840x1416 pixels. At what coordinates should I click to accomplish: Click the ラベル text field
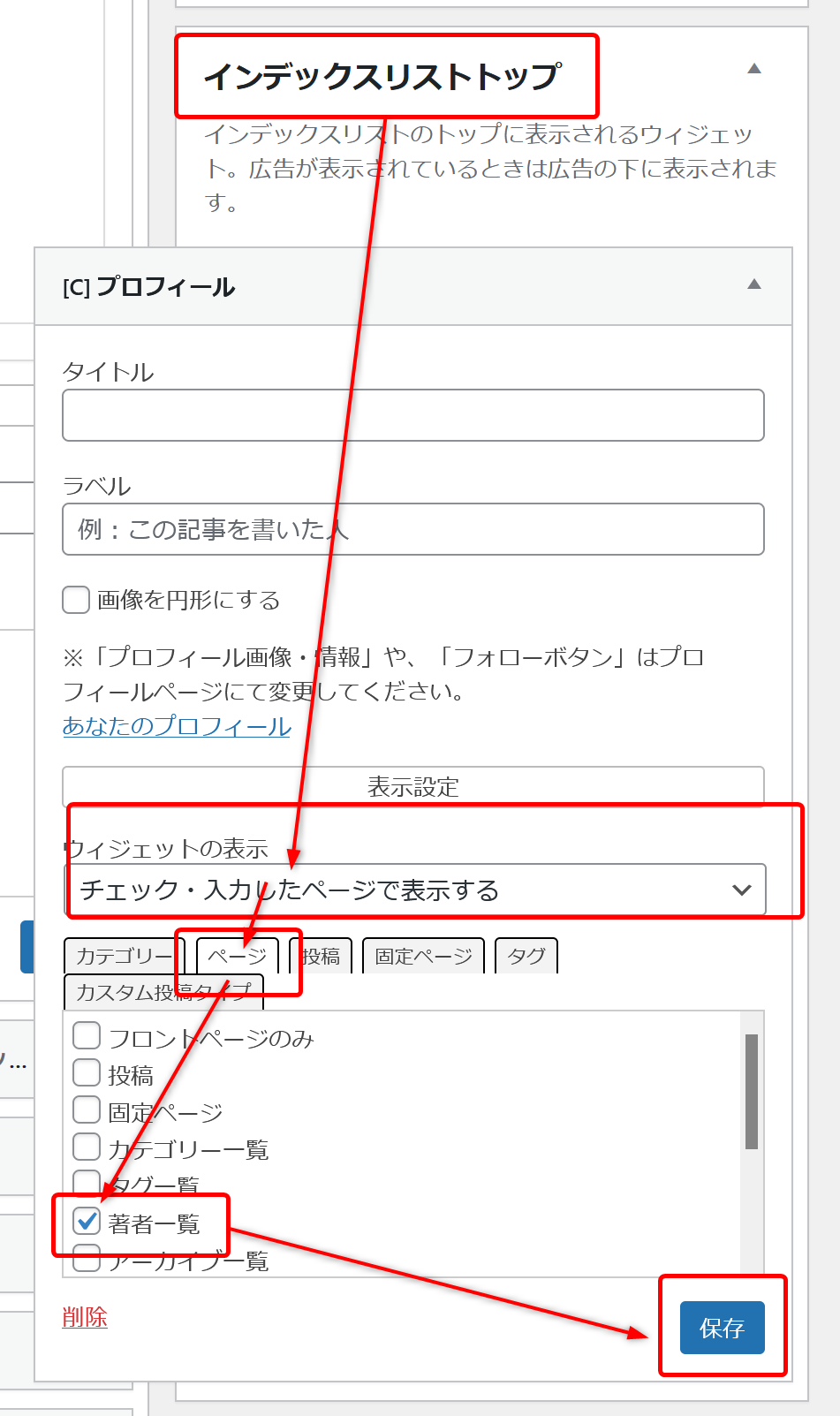pyautogui.click(x=412, y=529)
